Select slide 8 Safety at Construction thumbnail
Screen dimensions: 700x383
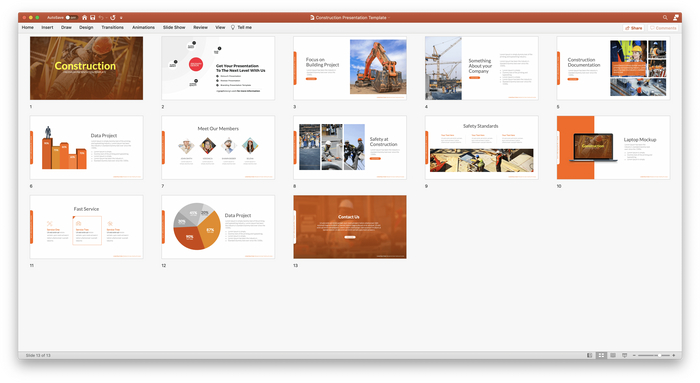(x=350, y=148)
